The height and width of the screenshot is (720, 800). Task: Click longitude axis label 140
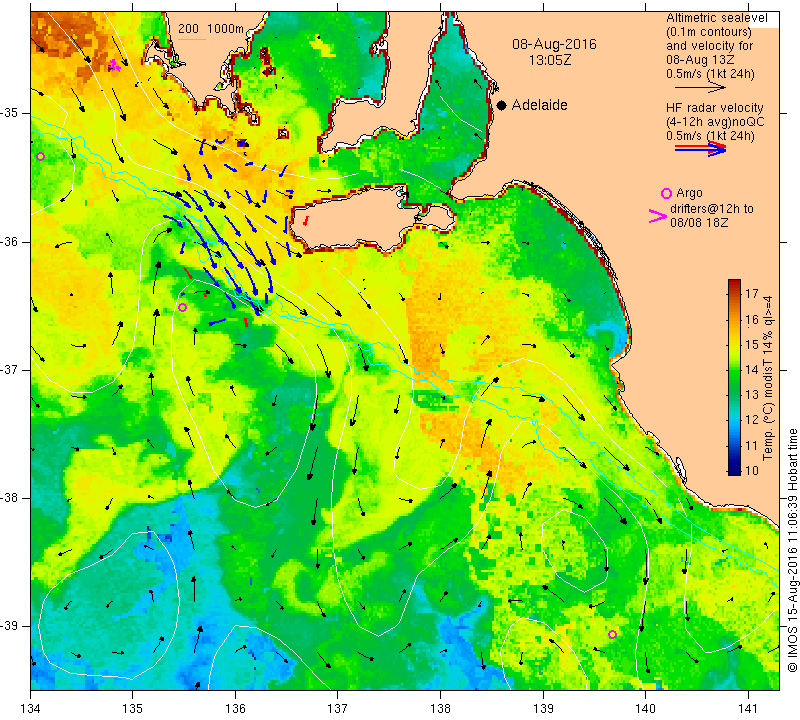point(645,709)
